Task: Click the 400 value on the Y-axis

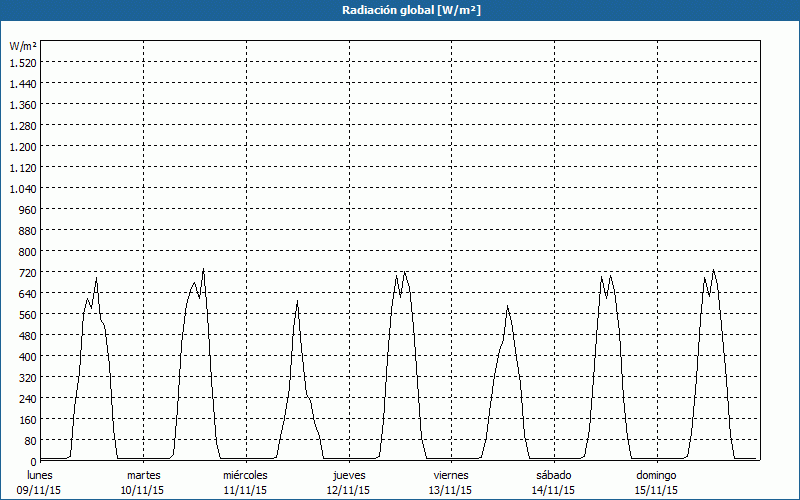Action: pyautogui.click(x=27, y=356)
